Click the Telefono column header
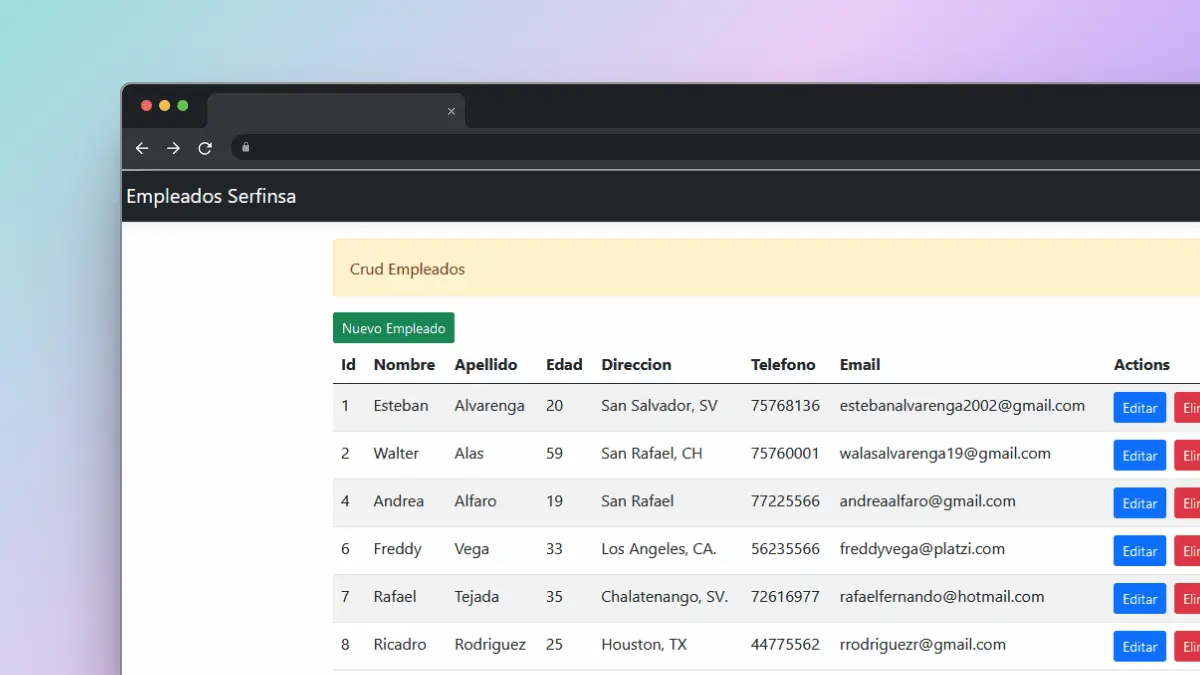 784,365
